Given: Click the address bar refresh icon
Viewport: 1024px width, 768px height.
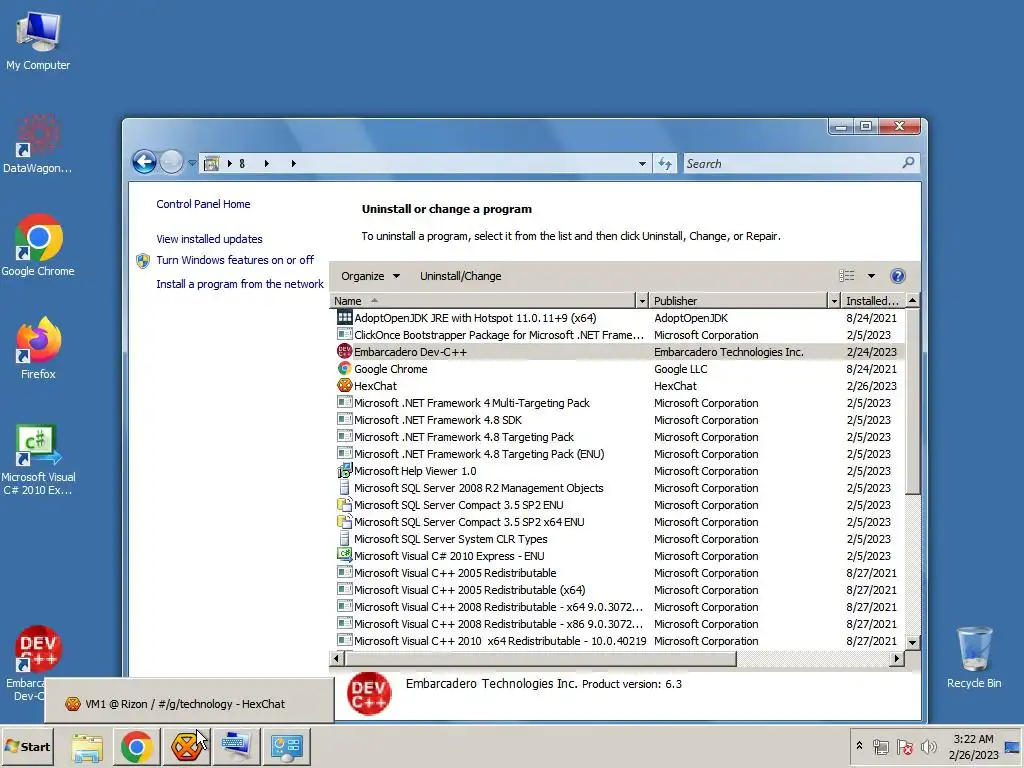Looking at the screenshot, I should coord(665,164).
